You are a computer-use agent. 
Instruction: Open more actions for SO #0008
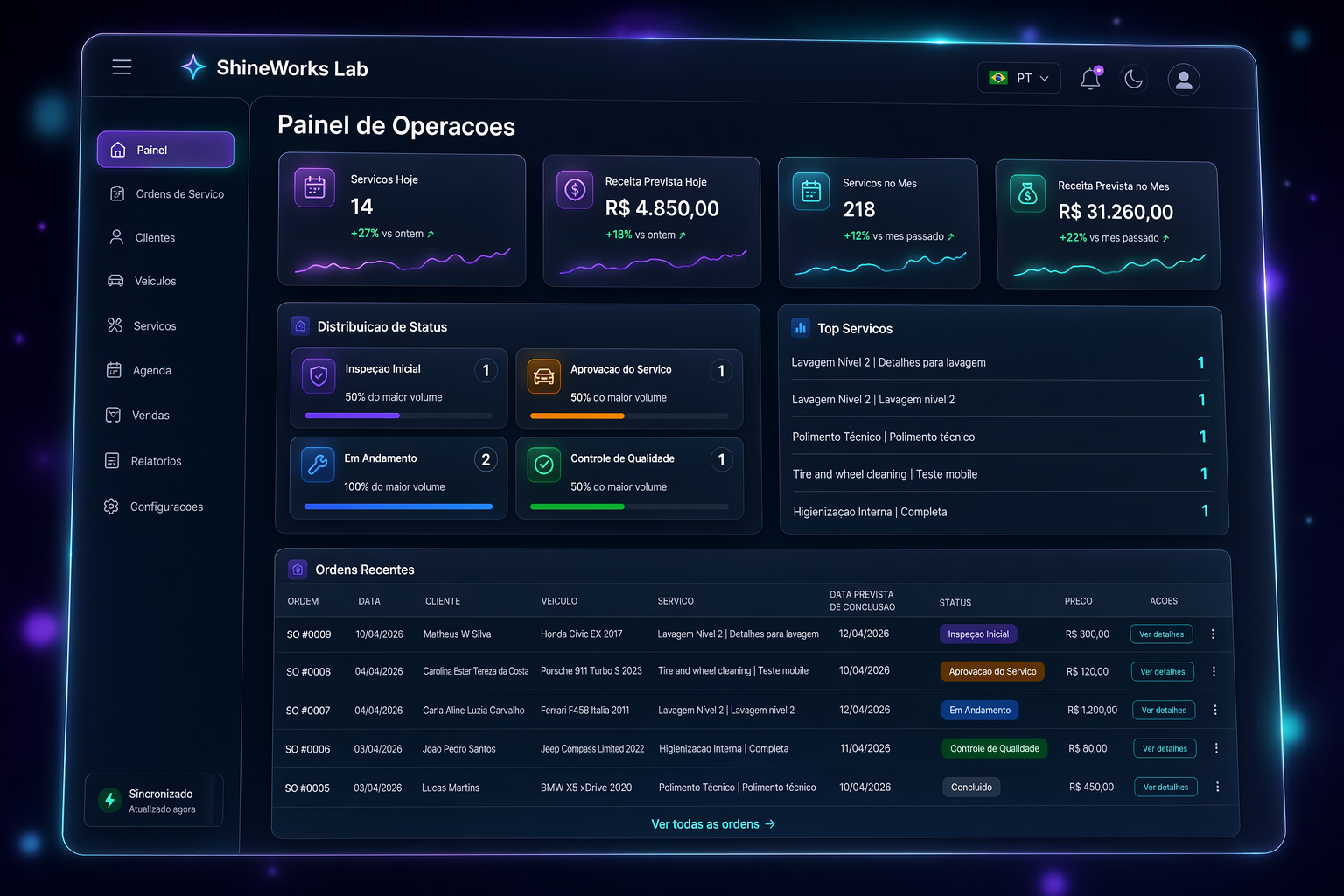coord(1214,672)
